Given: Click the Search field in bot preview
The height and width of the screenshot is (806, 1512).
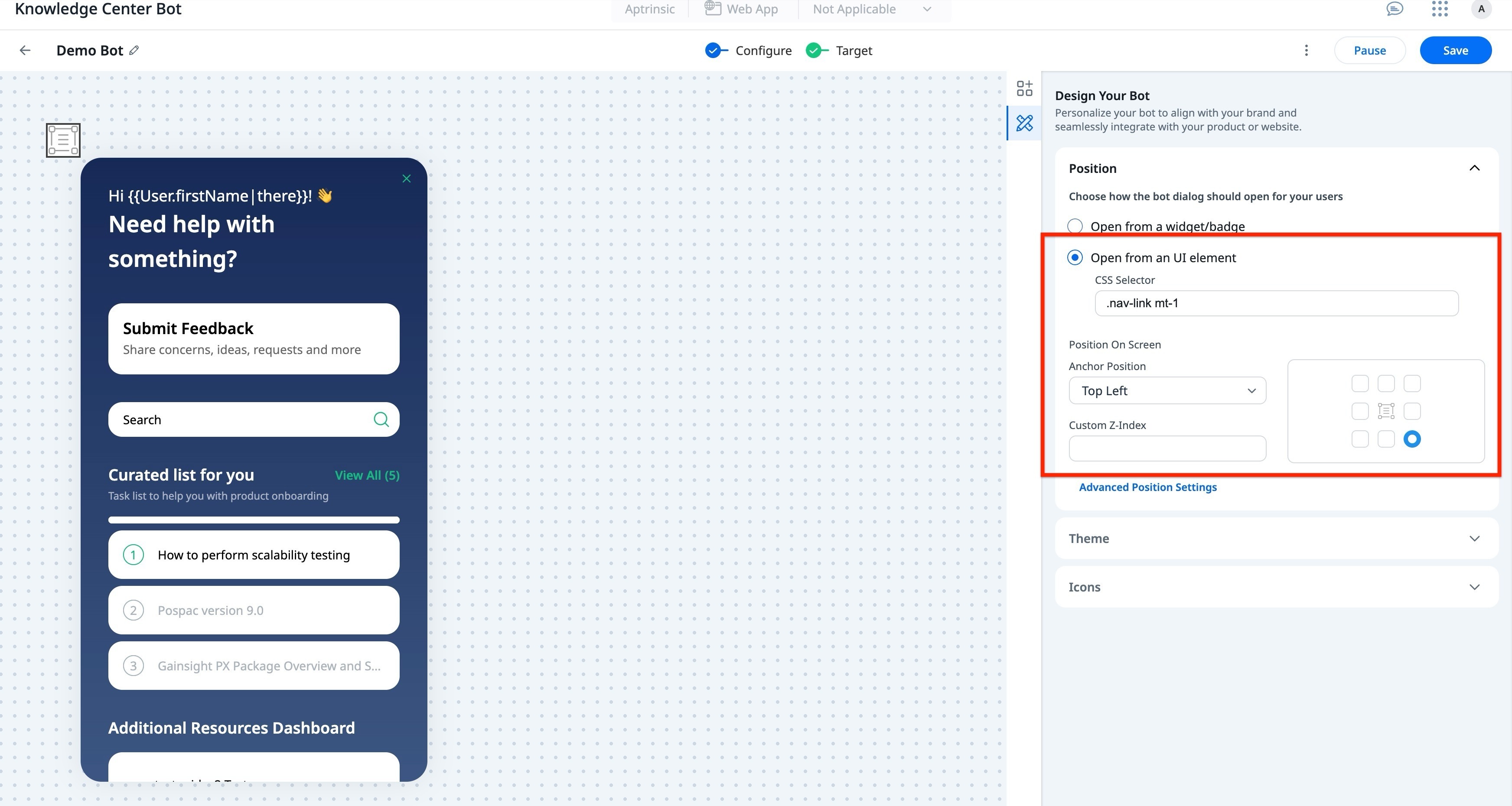Looking at the screenshot, I should [x=254, y=419].
